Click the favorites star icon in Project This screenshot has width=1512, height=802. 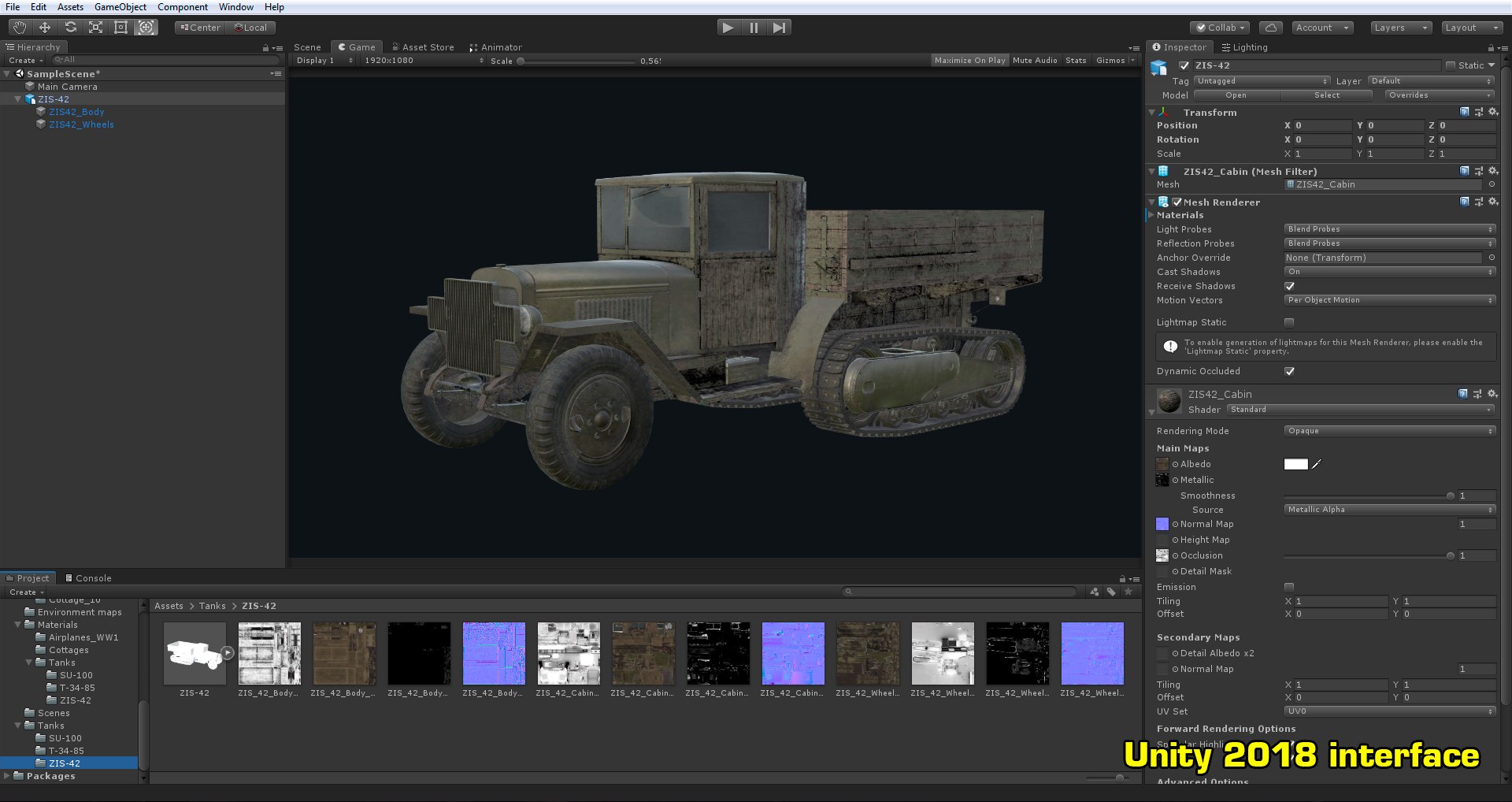pyautogui.click(x=1128, y=592)
